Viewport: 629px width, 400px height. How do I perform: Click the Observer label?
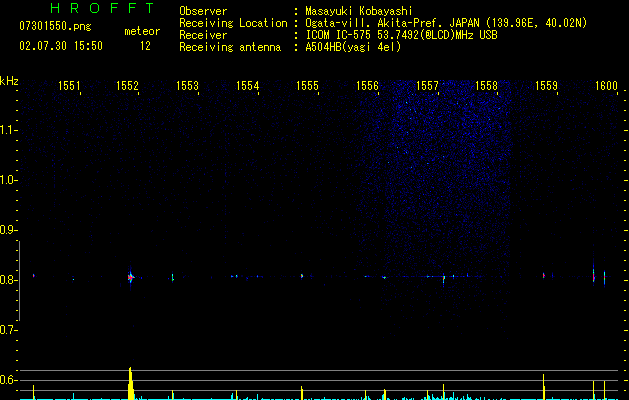[203, 11]
